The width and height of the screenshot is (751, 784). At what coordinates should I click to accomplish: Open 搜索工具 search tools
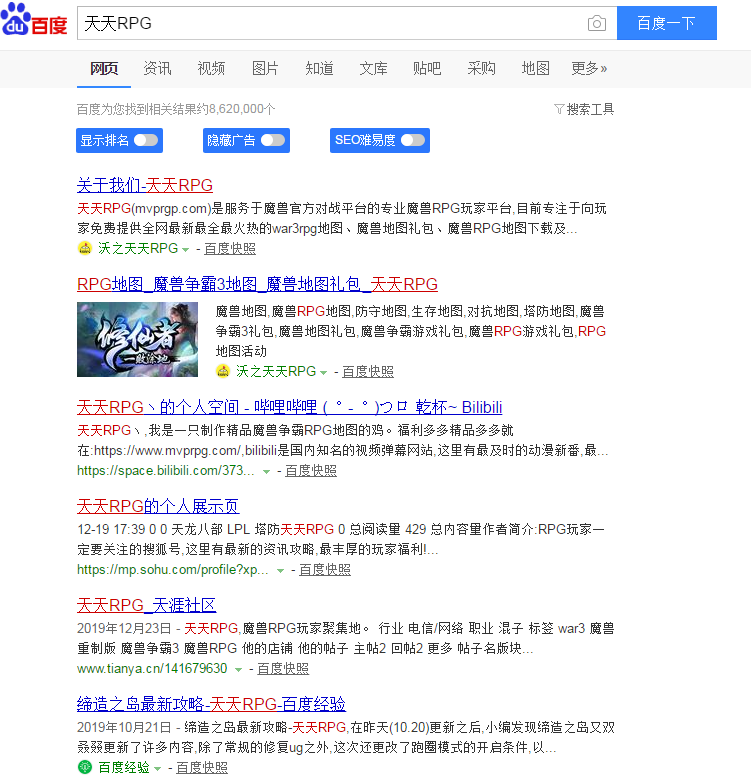pyautogui.click(x=584, y=109)
